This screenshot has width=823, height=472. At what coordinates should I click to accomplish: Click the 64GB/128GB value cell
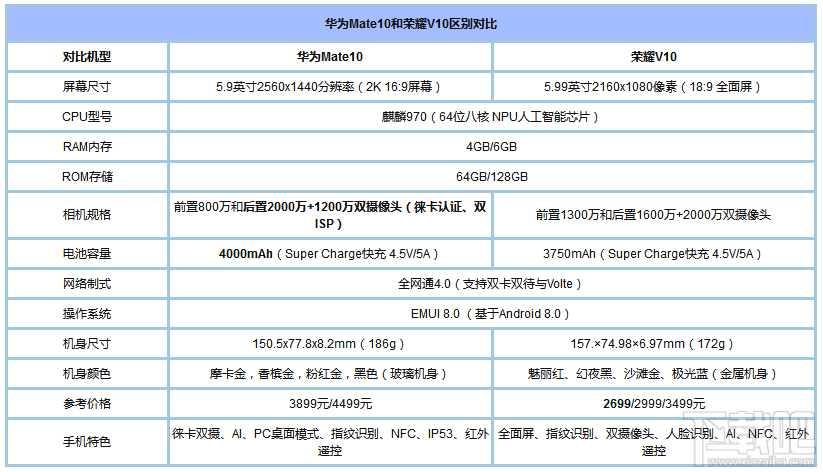(491, 176)
